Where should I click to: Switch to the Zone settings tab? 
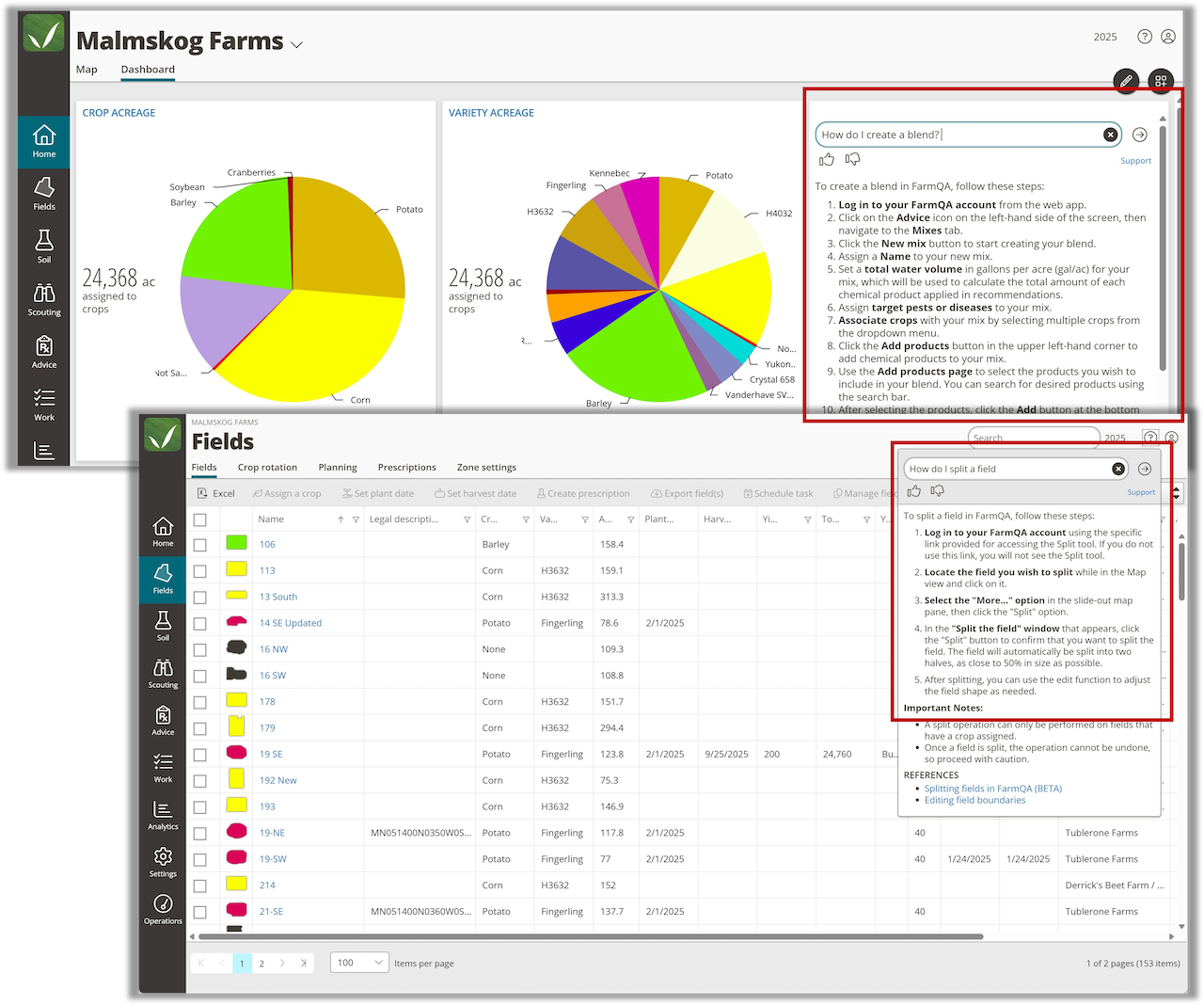(486, 468)
